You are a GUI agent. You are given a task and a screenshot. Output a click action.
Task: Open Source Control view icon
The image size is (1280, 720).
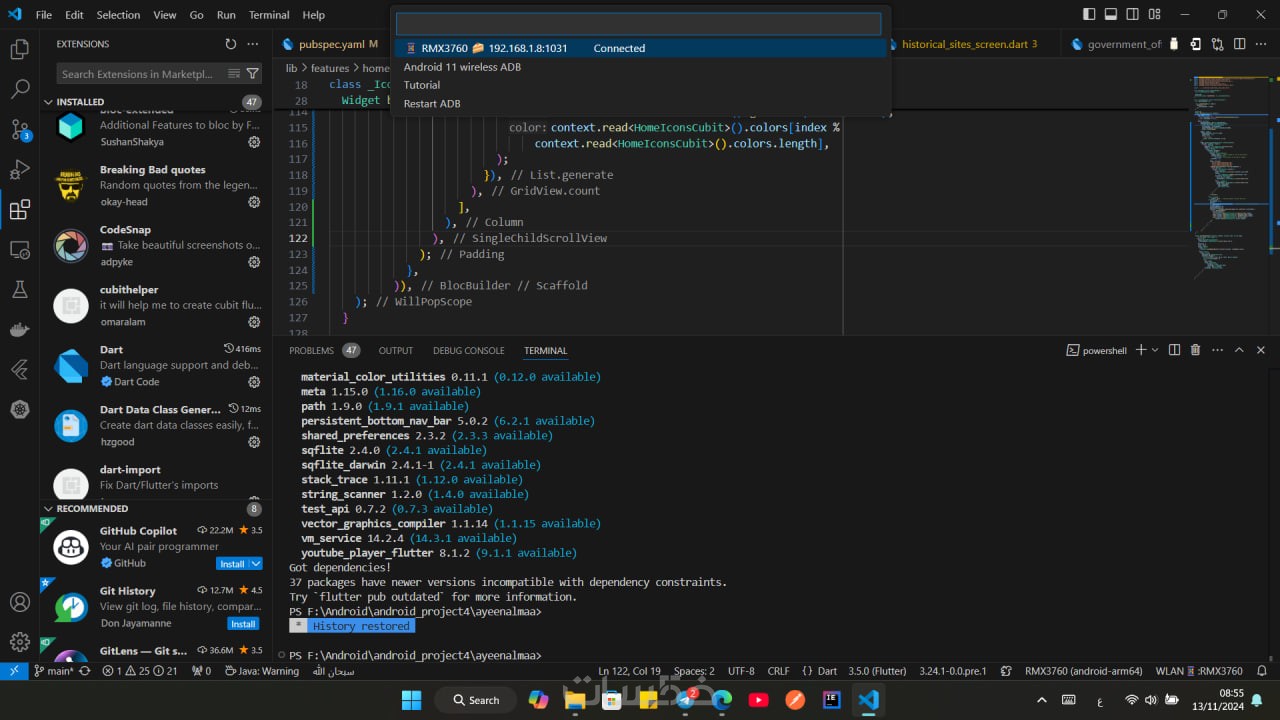pos(19,129)
